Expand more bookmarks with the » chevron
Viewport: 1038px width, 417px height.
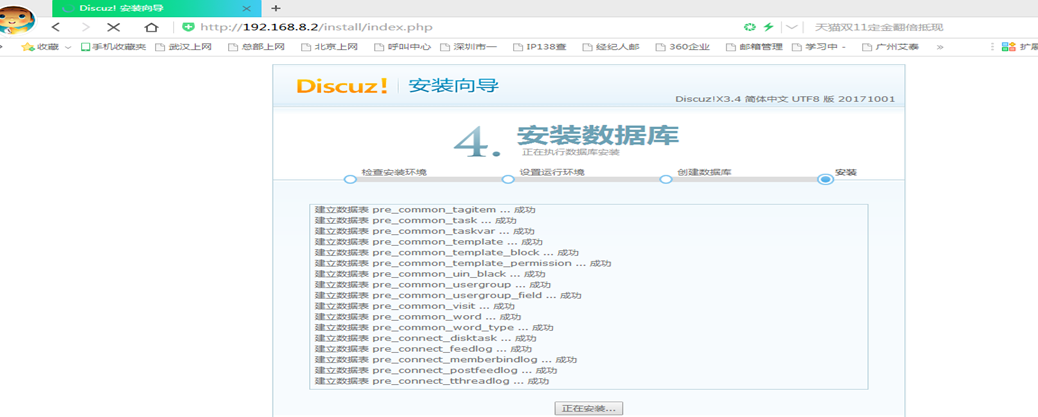940,47
